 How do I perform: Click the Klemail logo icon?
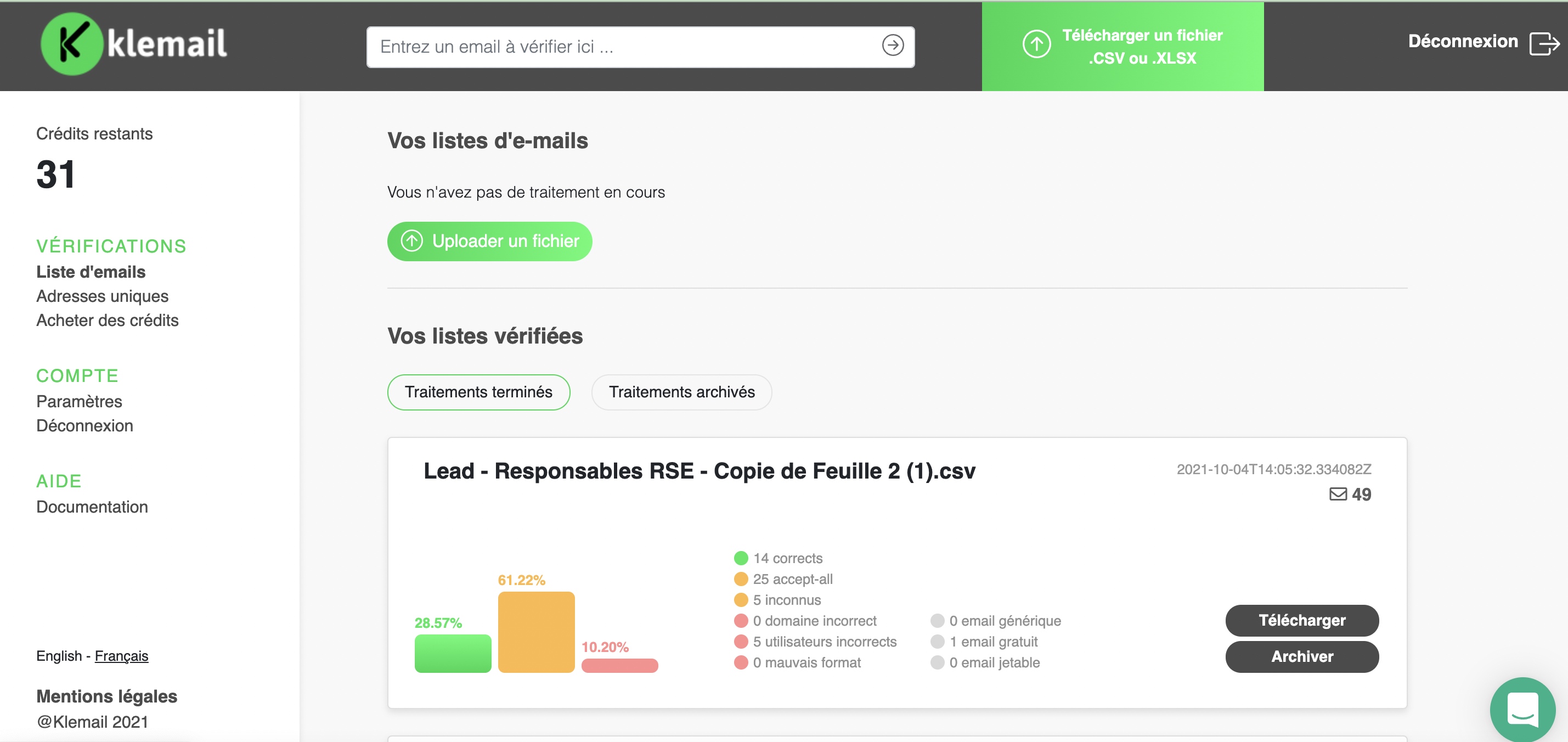[x=73, y=43]
